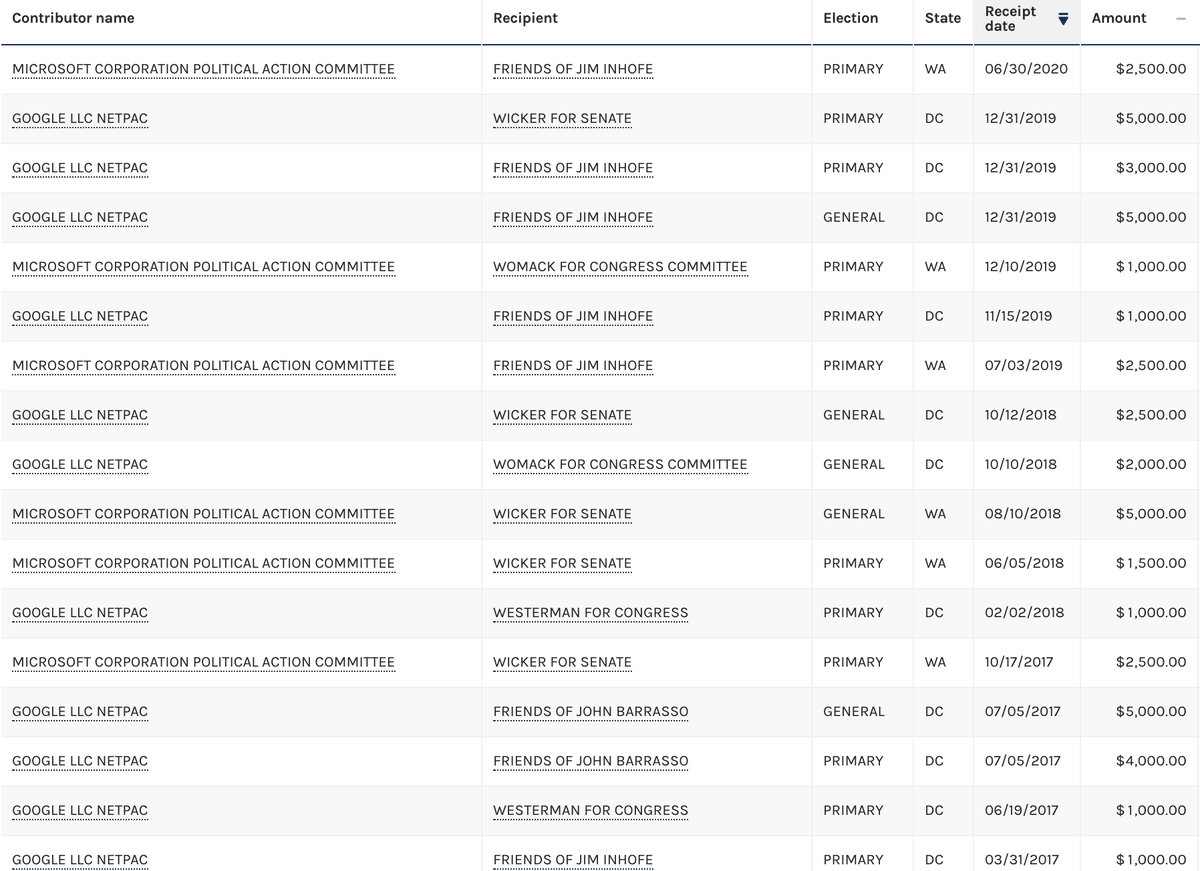Click the State column header
The width and height of the screenshot is (1200, 871).
[x=942, y=18]
